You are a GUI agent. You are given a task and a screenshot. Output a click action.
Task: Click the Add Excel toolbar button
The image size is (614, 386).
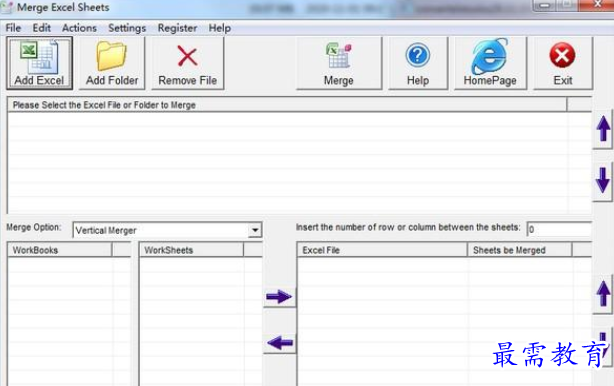[39, 63]
